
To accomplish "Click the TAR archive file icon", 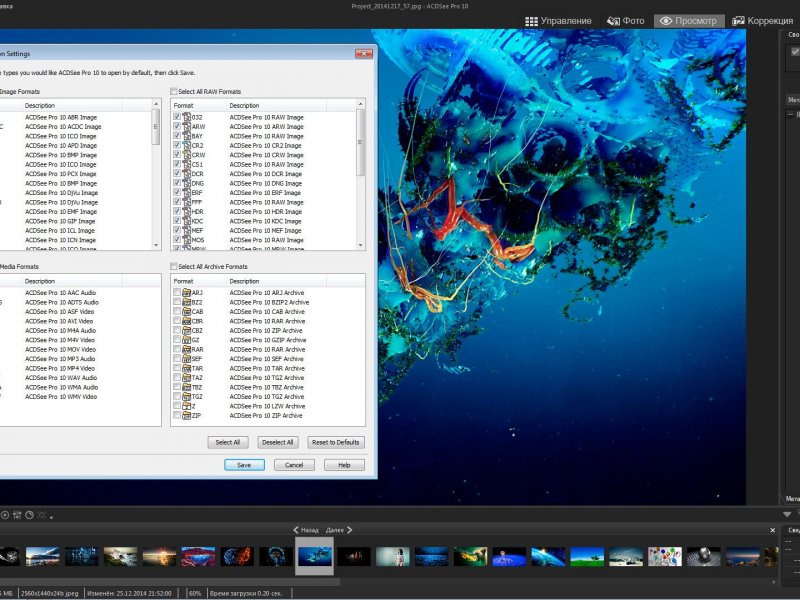I will (187, 368).
